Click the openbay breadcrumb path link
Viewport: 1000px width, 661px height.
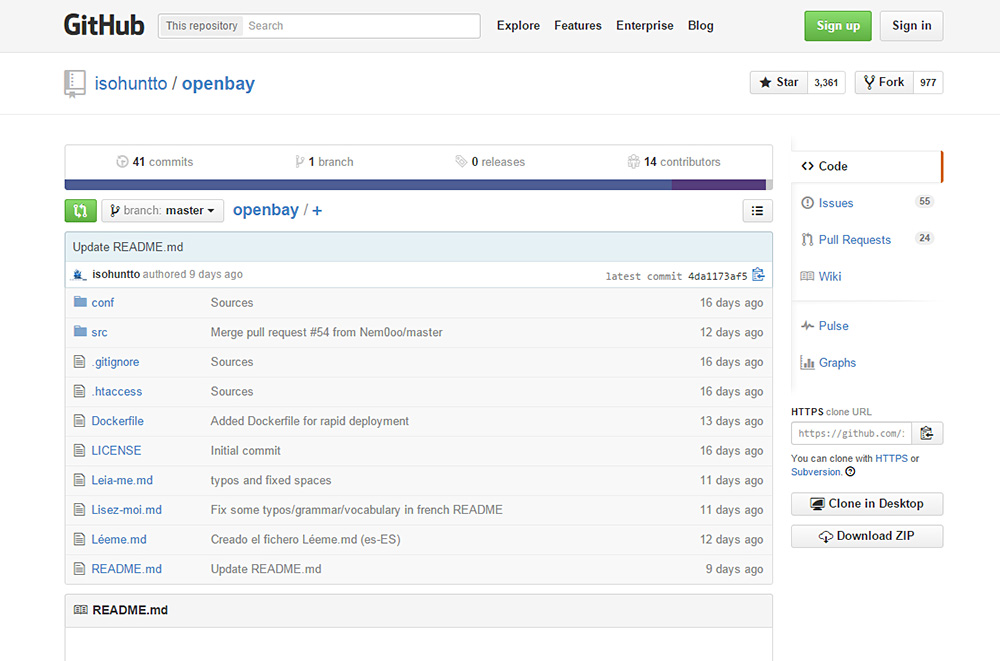click(x=265, y=210)
